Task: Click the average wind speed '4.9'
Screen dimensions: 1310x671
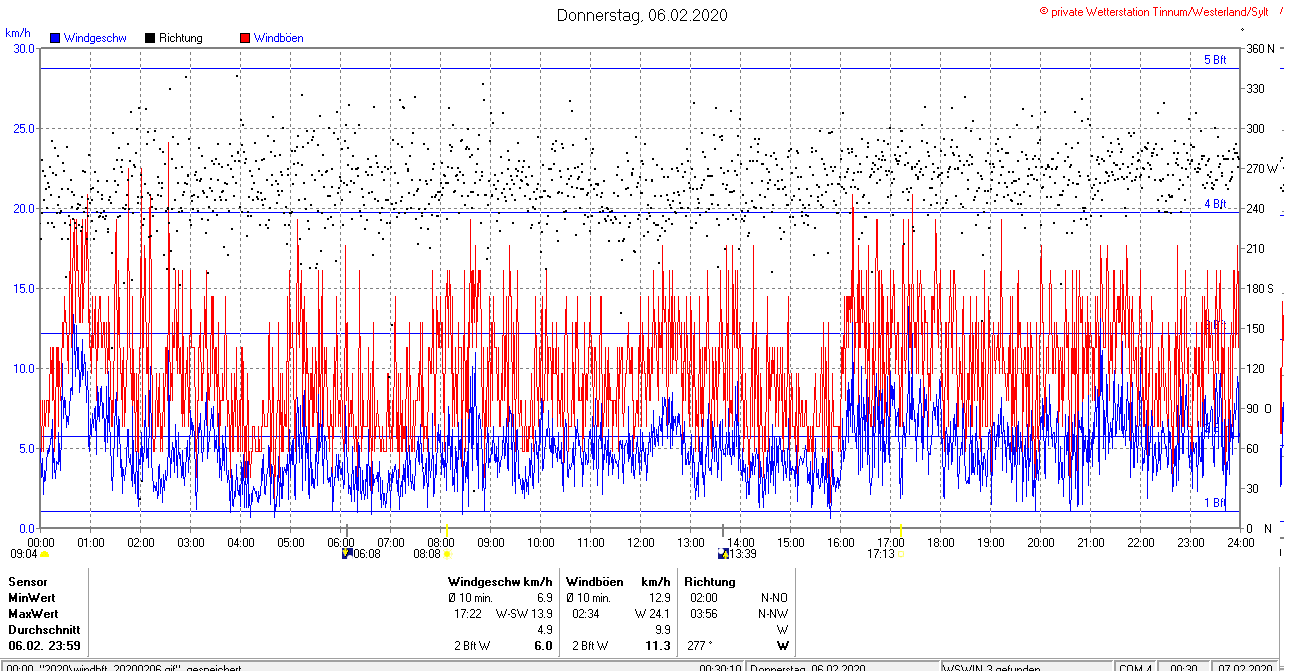Action: (545, 630)
